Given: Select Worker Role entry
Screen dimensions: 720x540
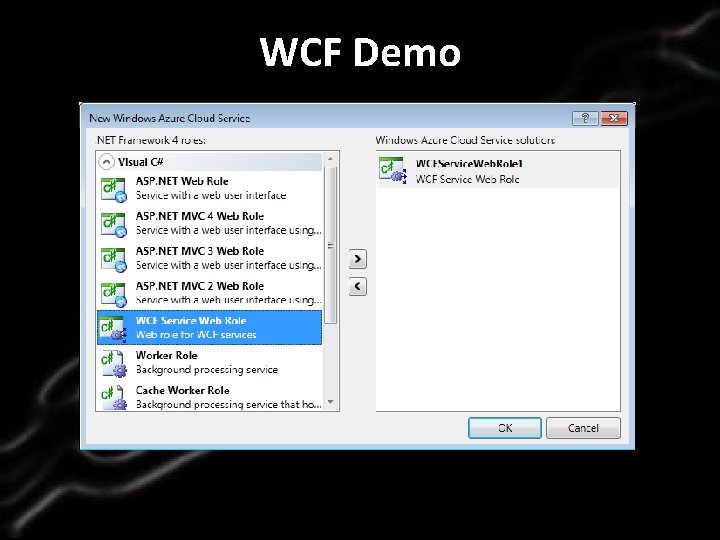Looking at the screenshot, I should 209,362.
